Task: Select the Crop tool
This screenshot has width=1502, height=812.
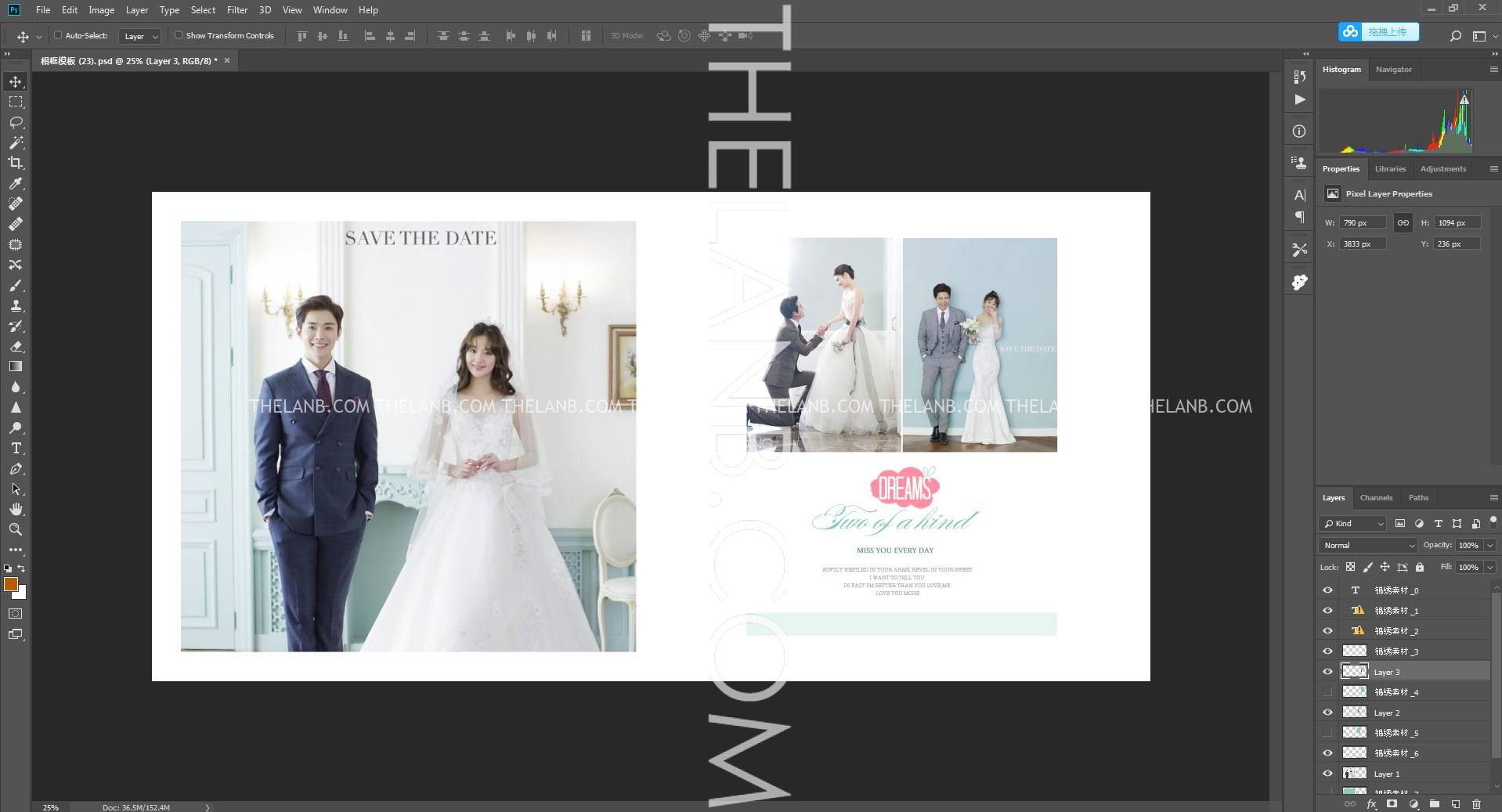Action: pos(16,163)
